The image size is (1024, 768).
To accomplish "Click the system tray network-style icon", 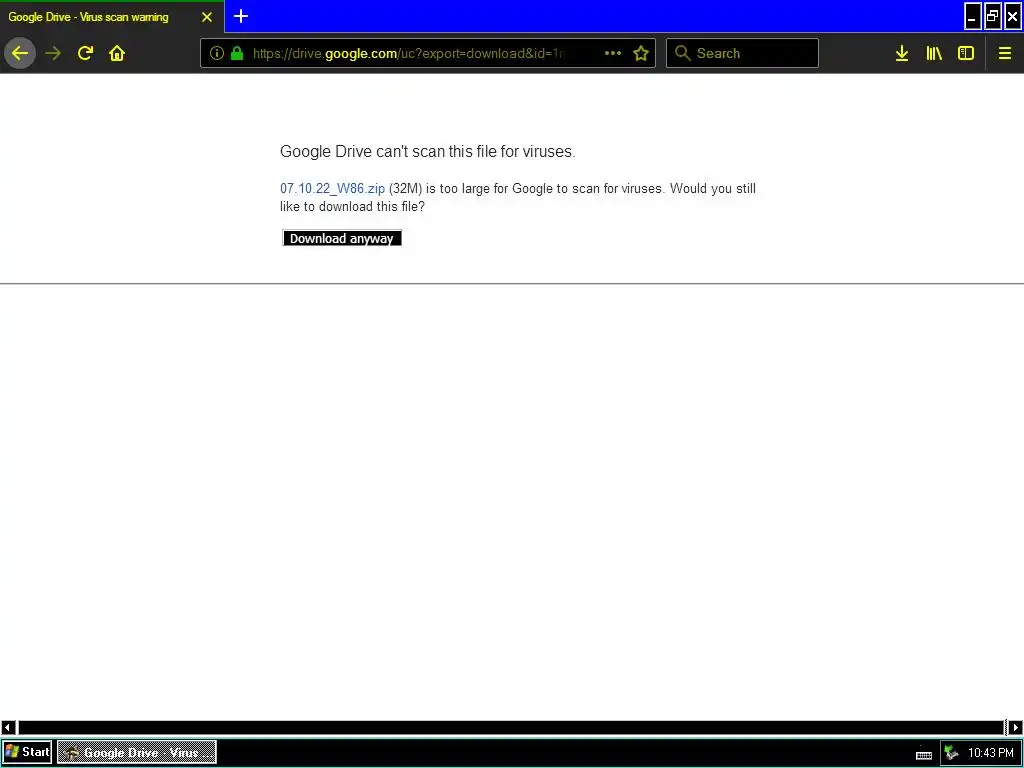I will click(952, 753).
